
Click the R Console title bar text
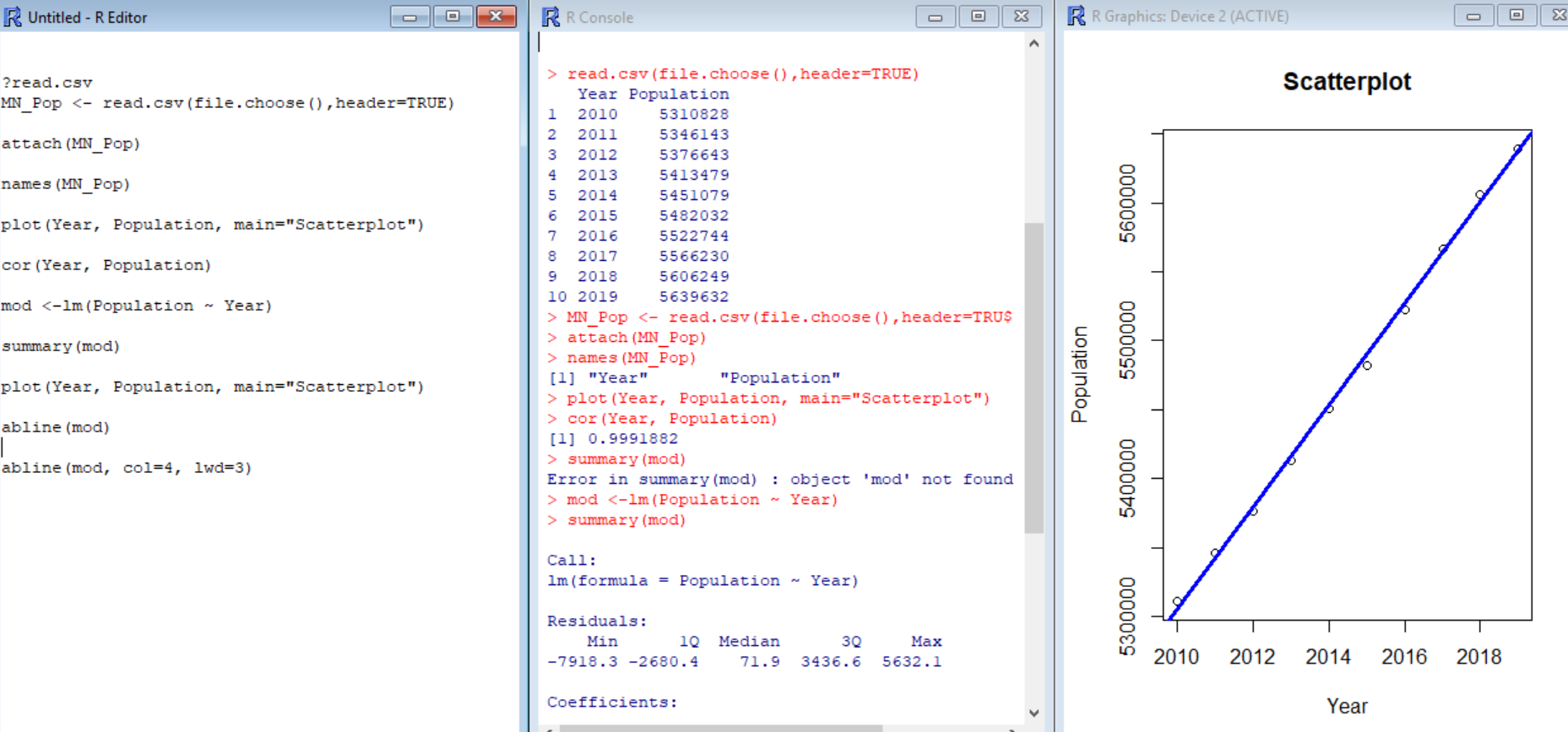click(600, 17)
